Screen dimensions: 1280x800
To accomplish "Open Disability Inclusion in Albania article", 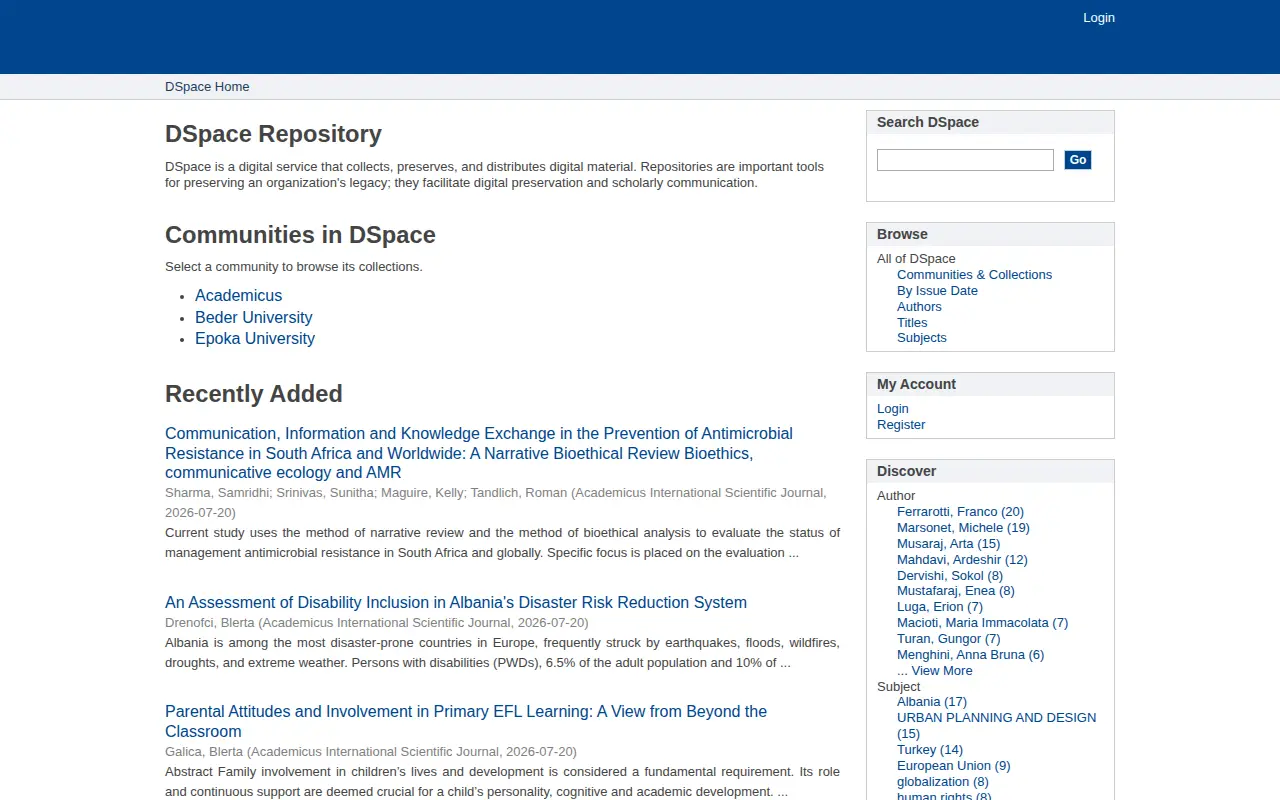I will pyautogui.click(x=456, y=603).
